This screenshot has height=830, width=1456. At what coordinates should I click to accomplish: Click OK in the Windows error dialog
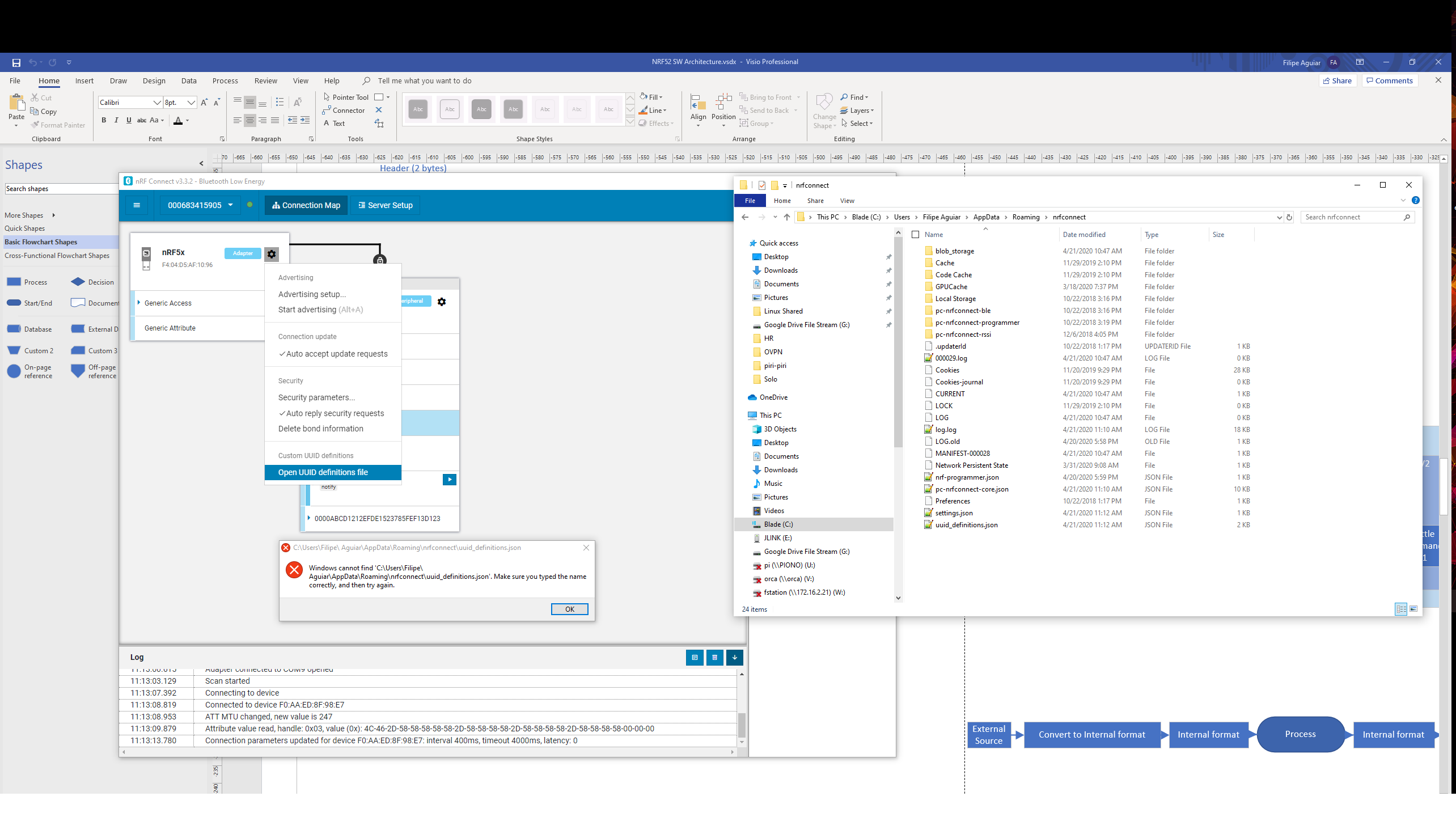coord(569,609)
